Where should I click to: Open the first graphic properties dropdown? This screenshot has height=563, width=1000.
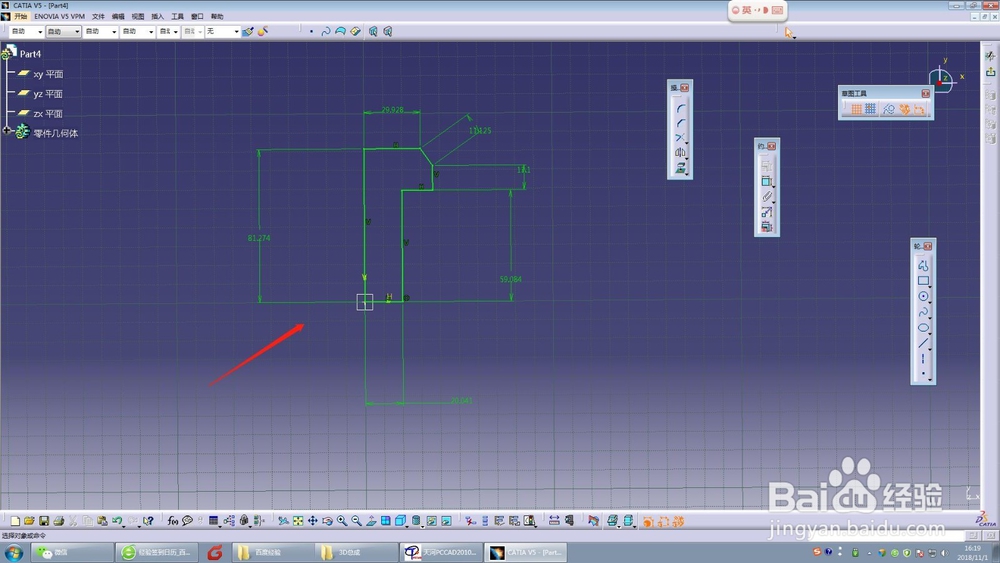(x=26, y=31)
